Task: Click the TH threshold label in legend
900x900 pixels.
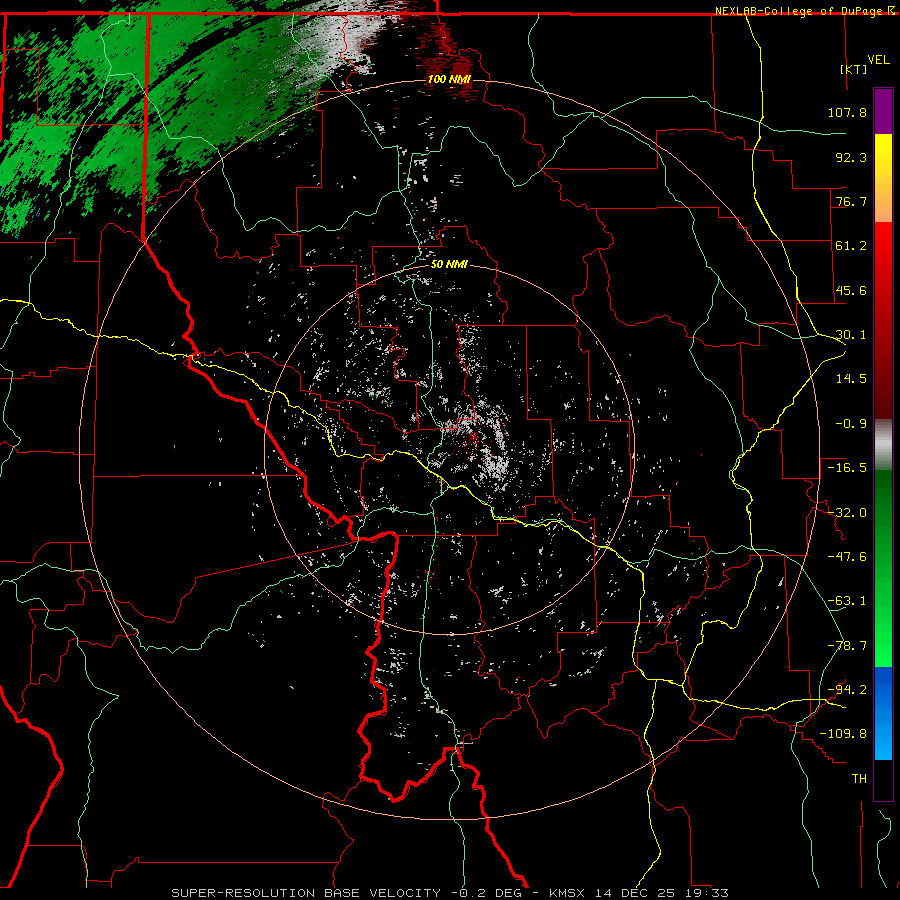Action: click(859, 779)
